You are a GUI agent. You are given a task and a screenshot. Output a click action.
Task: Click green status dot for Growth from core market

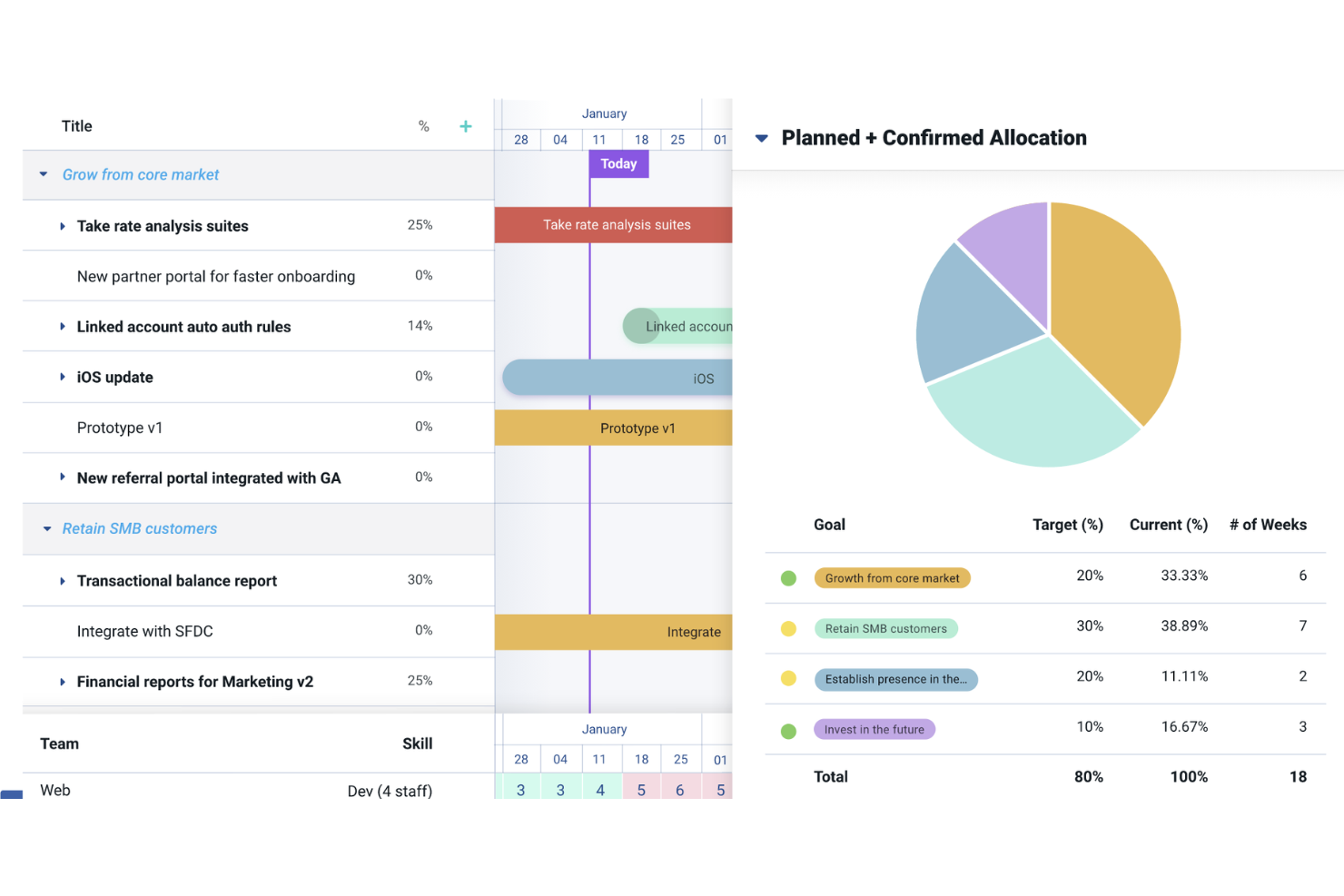[x=788, y=578]
